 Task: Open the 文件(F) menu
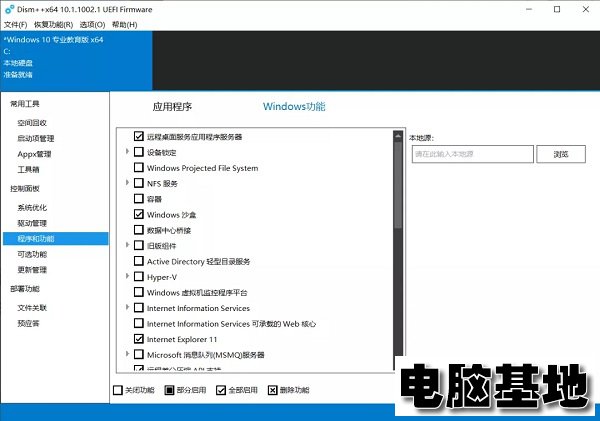pos(16,25)
